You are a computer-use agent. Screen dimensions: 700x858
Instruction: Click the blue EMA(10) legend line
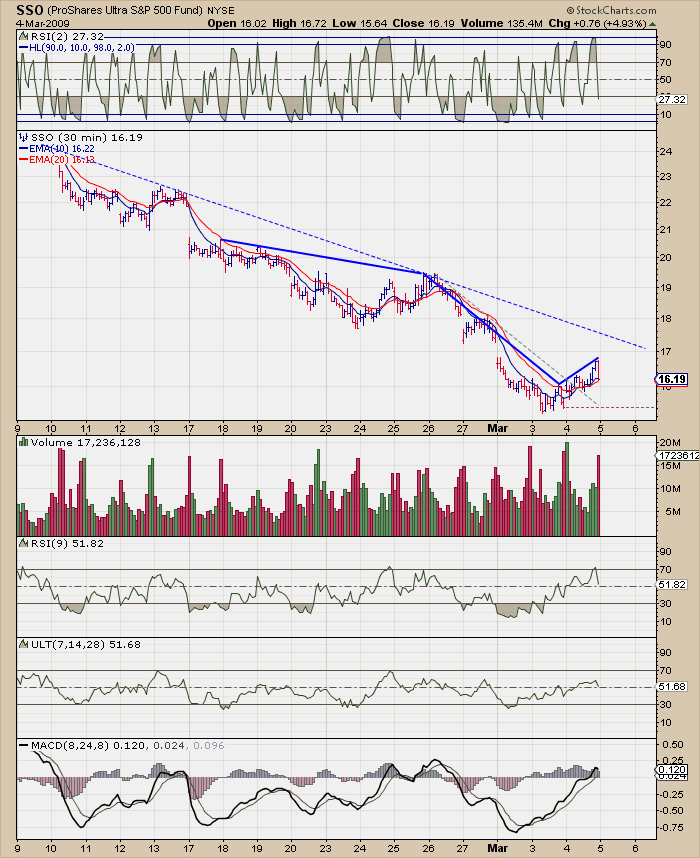click(24, 148)
